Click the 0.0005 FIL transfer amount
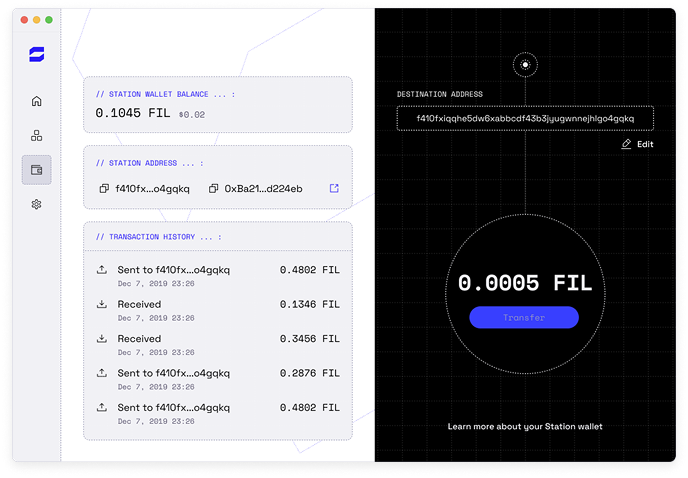The height and width of the screenshot is (478, 688). [x=525, y=283]
